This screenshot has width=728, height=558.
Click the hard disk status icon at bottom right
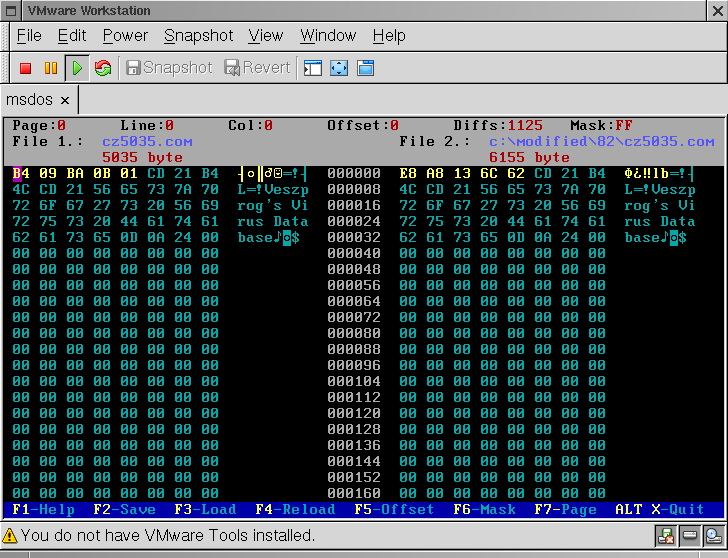click(713, 536)
